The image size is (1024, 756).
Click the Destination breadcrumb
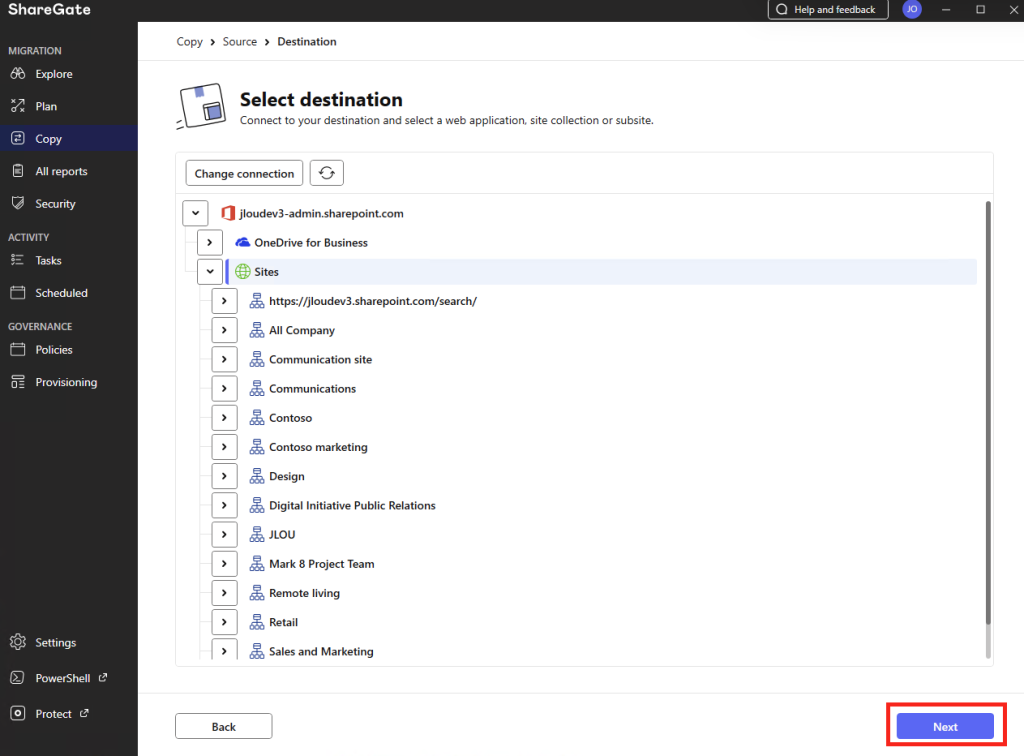307,41
